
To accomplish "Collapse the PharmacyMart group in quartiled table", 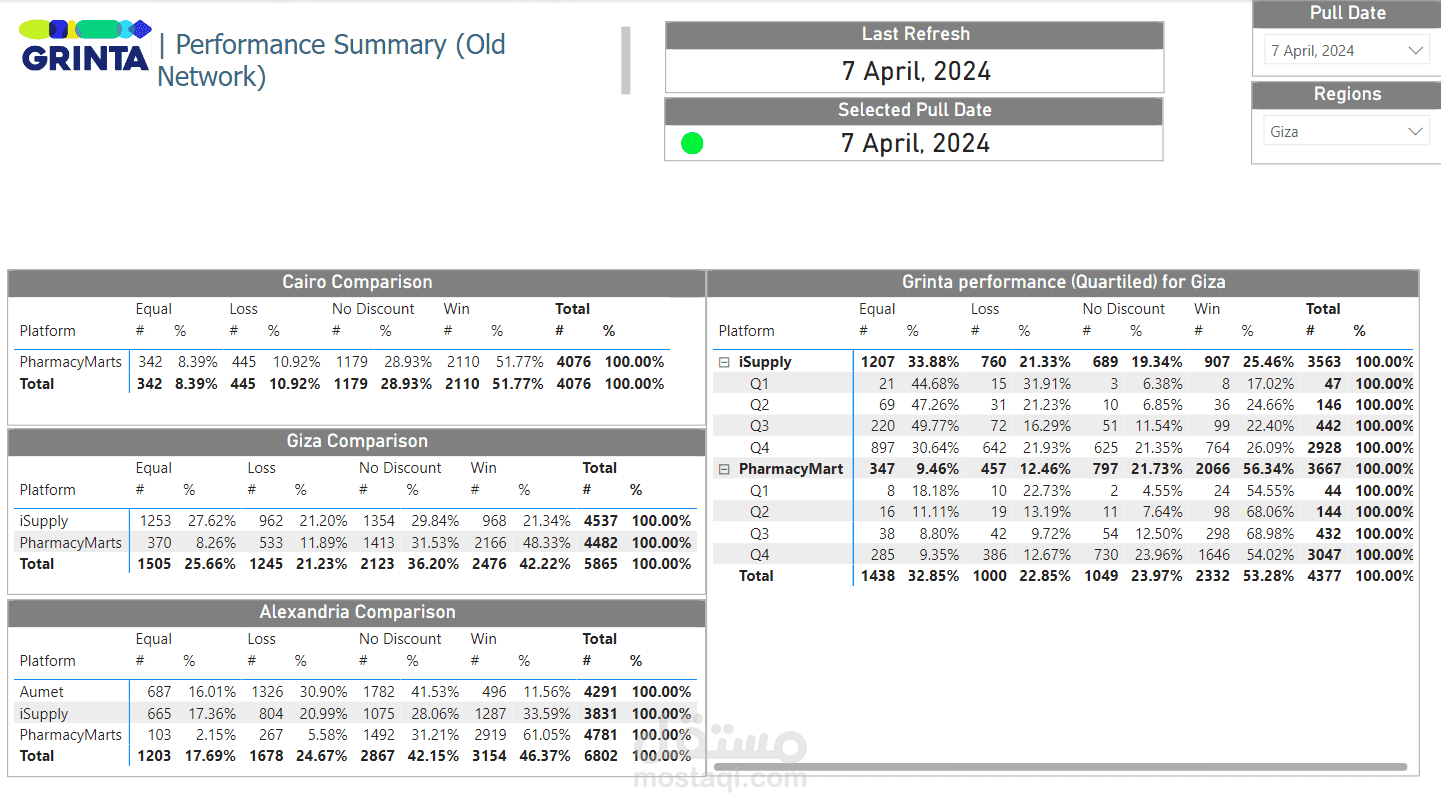I will point(724,469).
